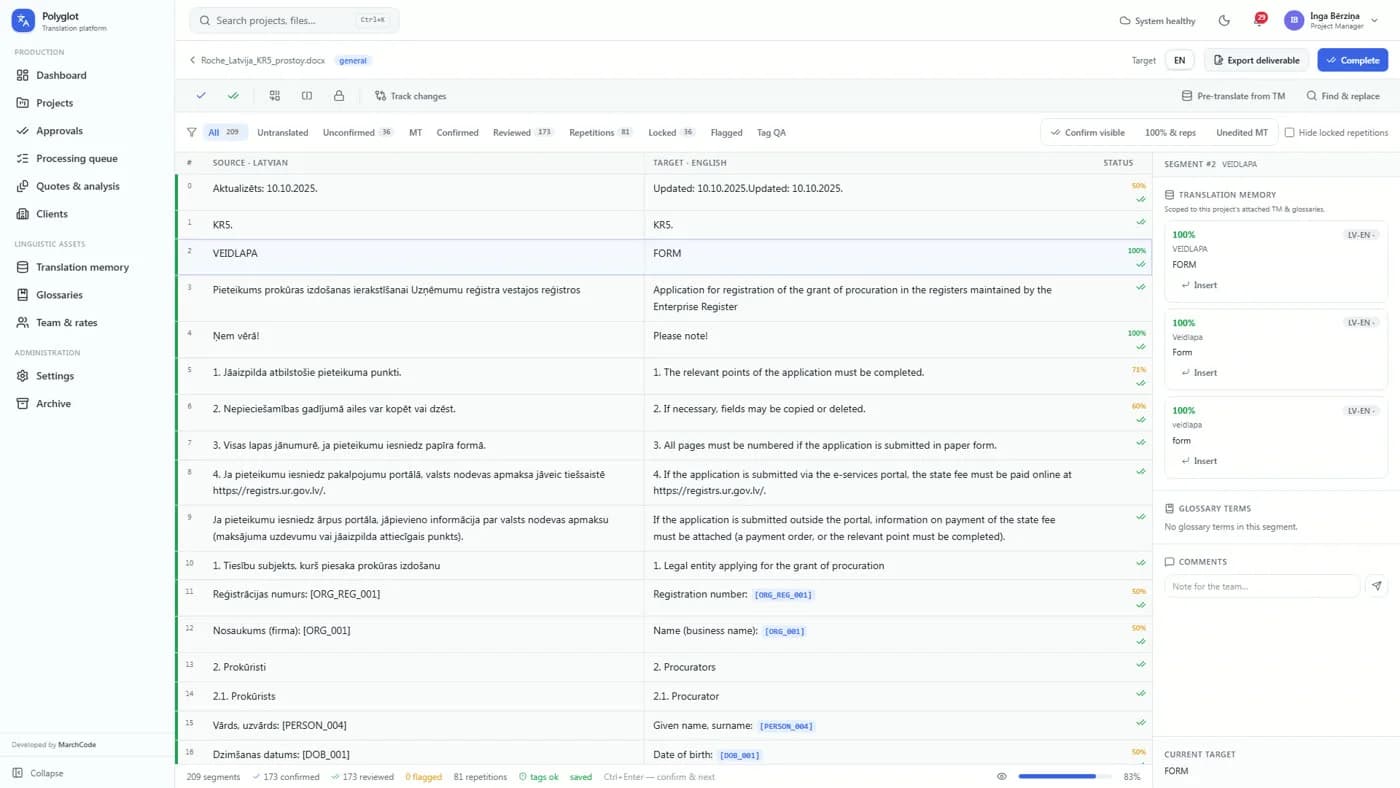
Task: Select the Untranslated filter tab
Action: [282, 132]
